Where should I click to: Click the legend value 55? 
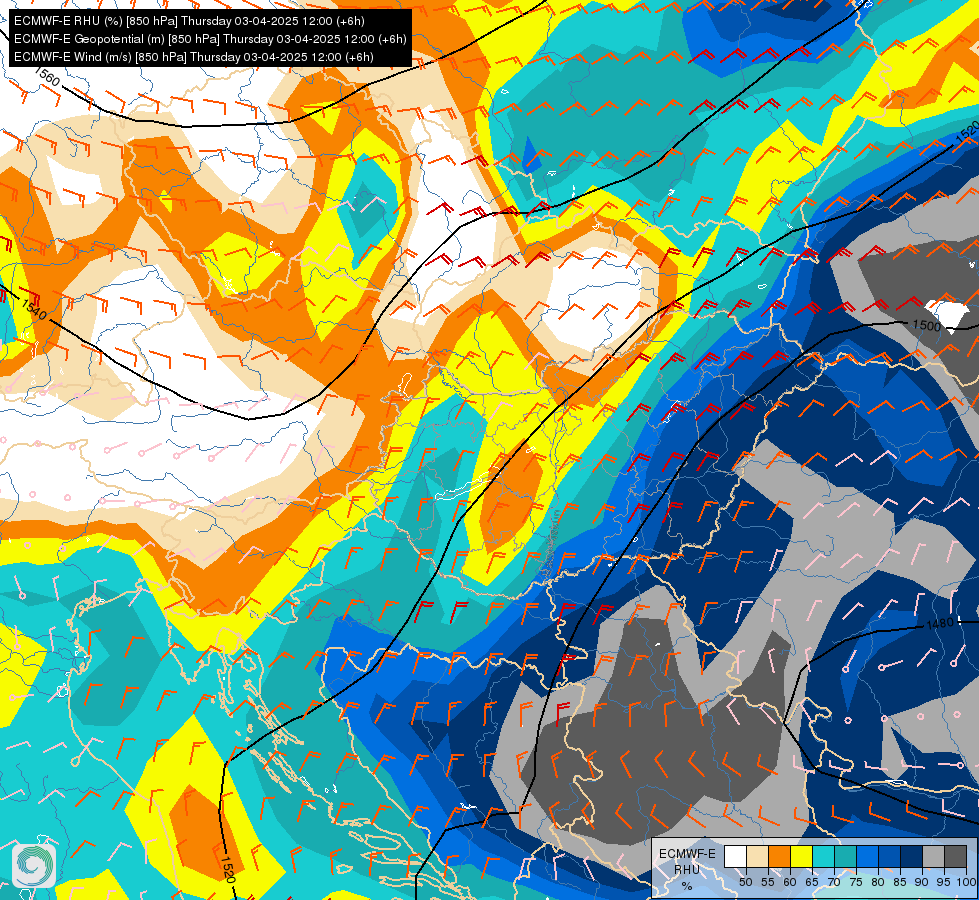[767, 883]
